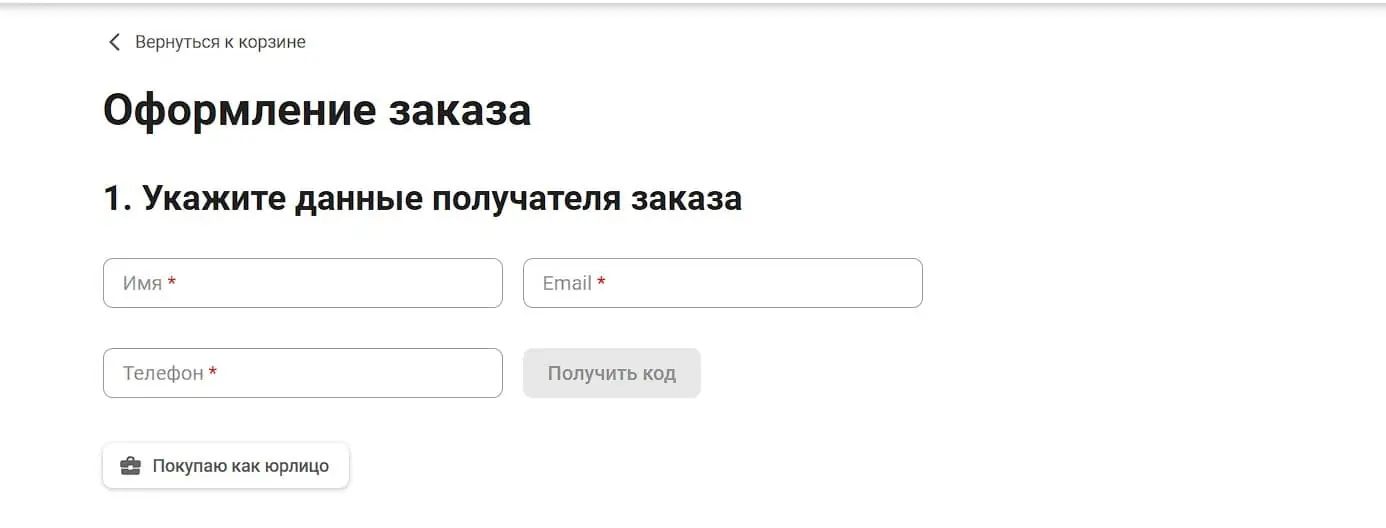1386x528 pixels.
Task: Click the red asterisk in Email field
Action: [x=601, y=282]
